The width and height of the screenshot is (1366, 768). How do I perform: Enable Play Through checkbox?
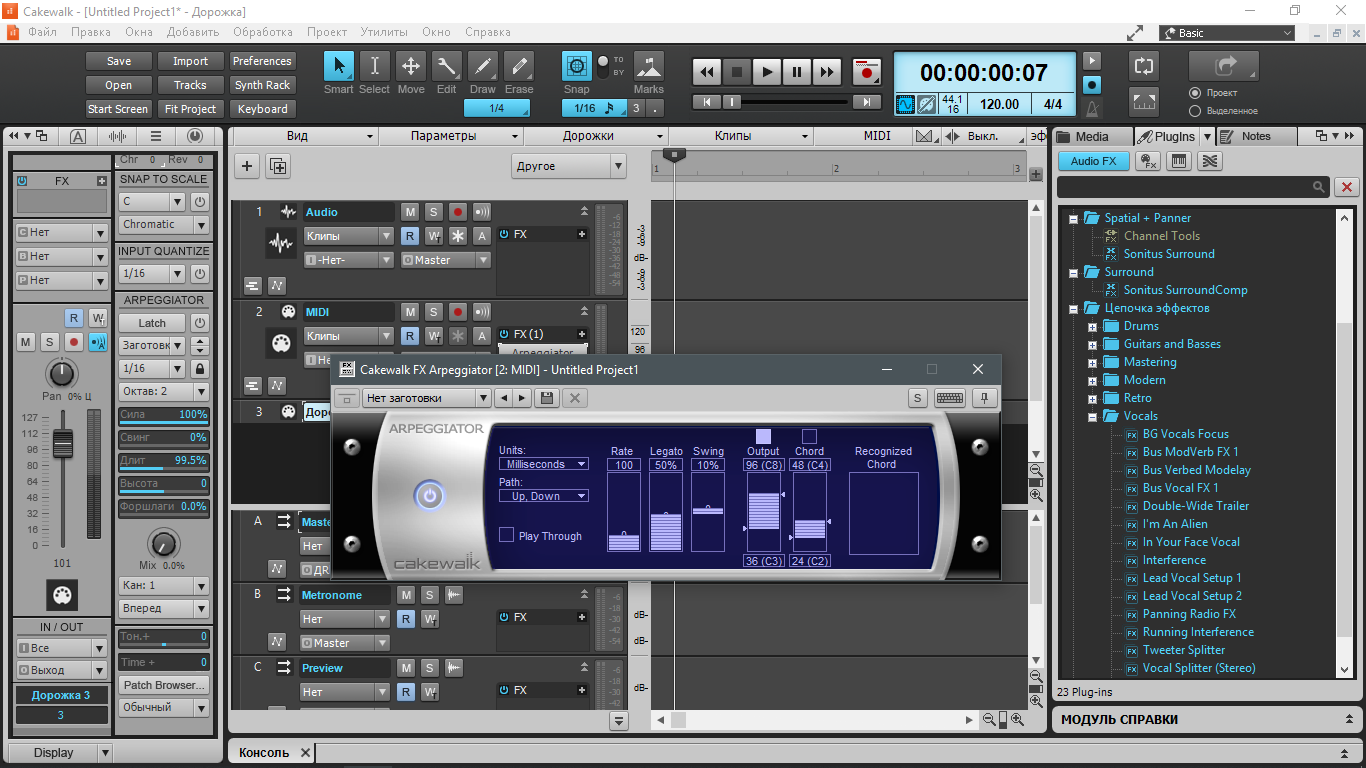[x=506, y=535]
